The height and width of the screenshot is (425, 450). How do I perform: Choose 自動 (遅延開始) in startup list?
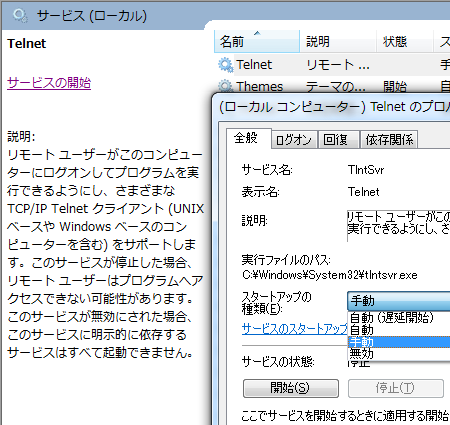398,318
